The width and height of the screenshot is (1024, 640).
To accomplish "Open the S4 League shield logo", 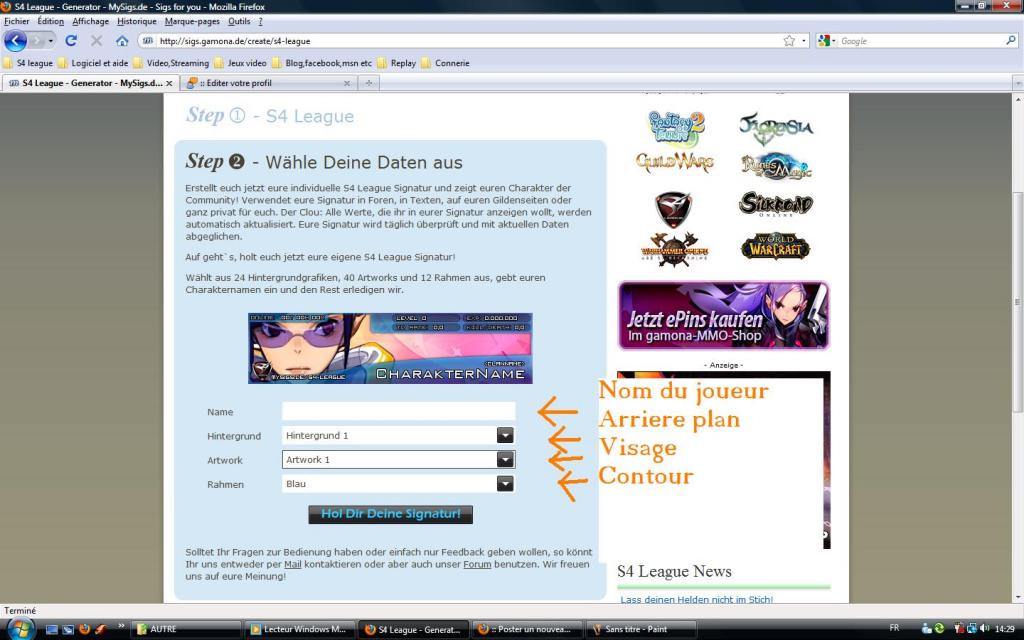I will (x=673, y=209).
